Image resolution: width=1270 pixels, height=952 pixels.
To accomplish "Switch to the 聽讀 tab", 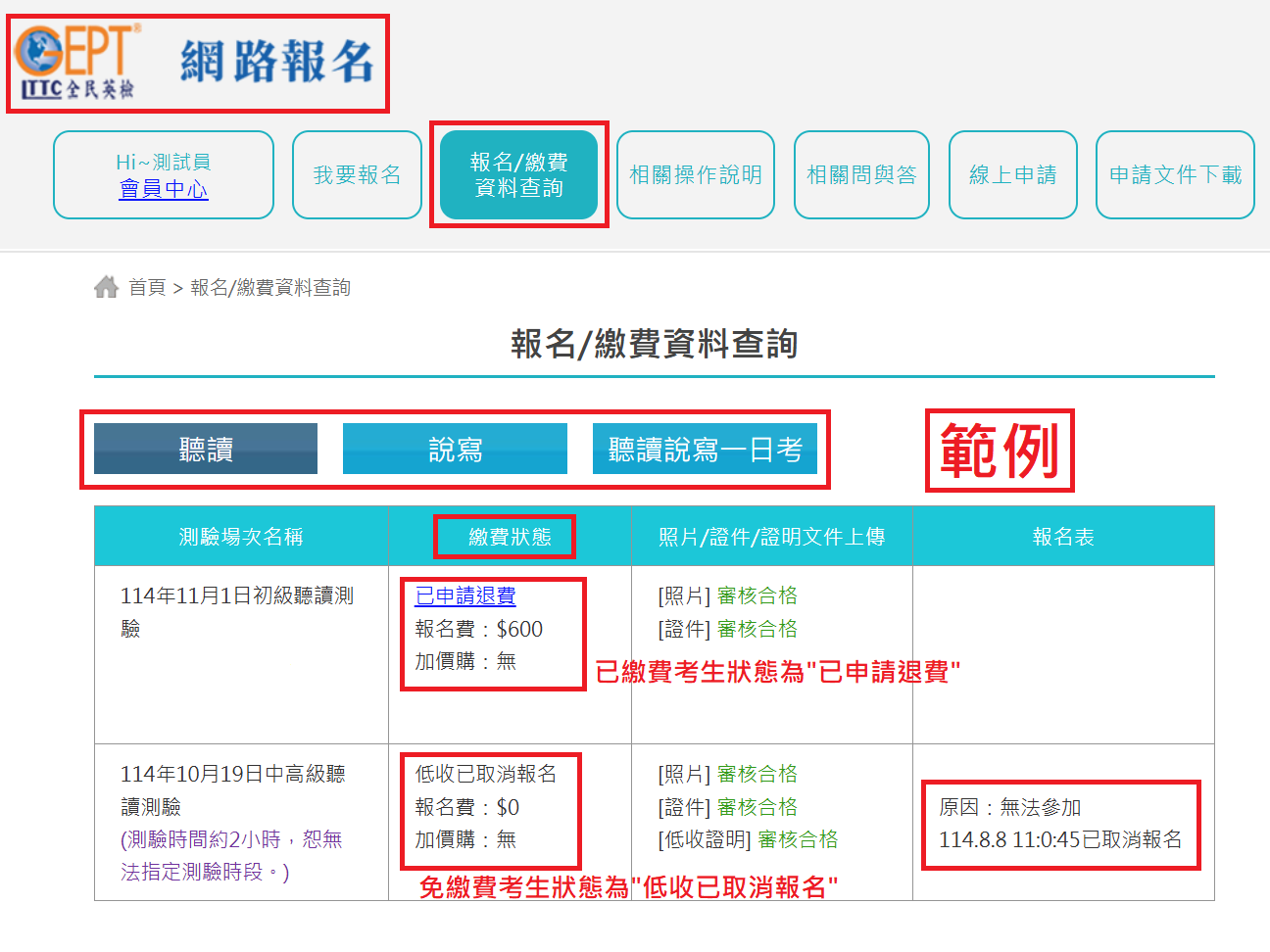I will (x=206, y=450).
